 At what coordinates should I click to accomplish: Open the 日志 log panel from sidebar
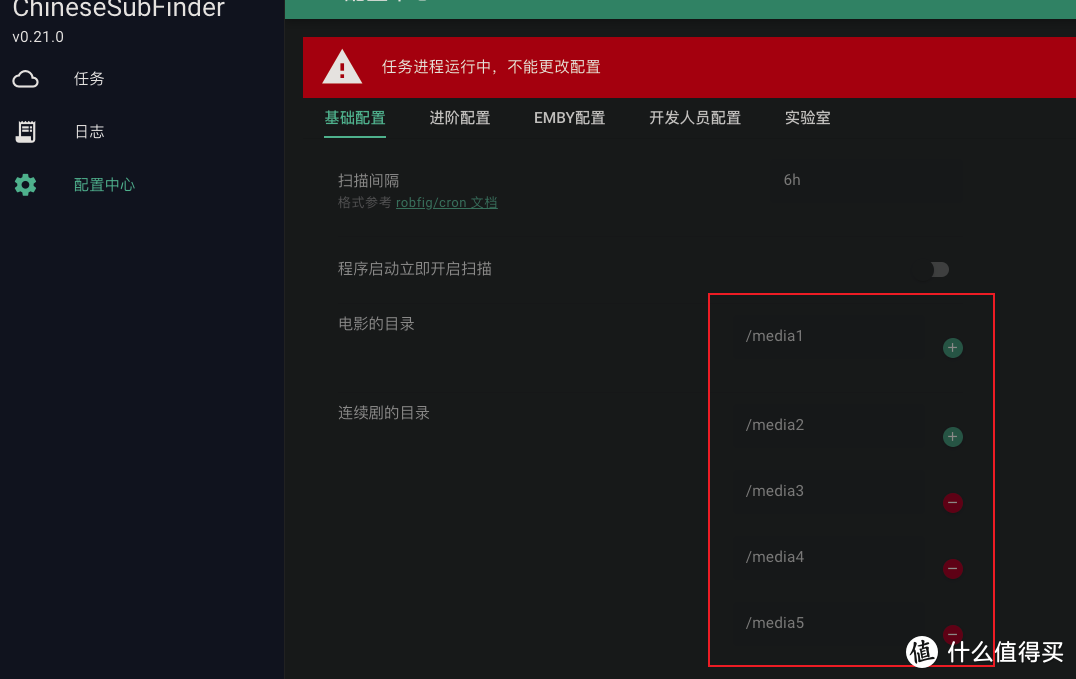tap(88, 131)
